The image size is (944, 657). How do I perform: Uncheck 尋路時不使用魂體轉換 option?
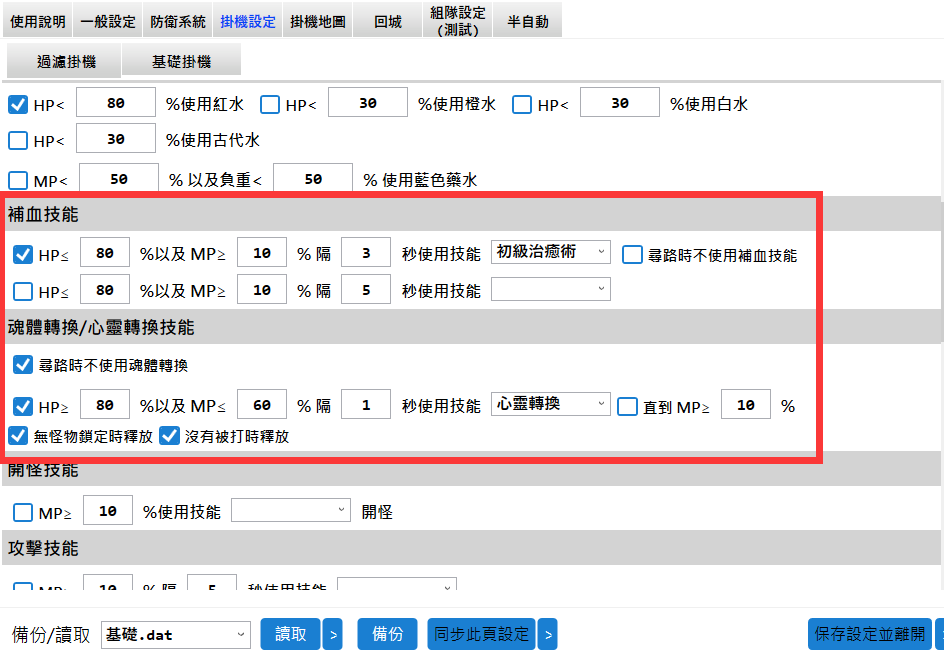22,365
